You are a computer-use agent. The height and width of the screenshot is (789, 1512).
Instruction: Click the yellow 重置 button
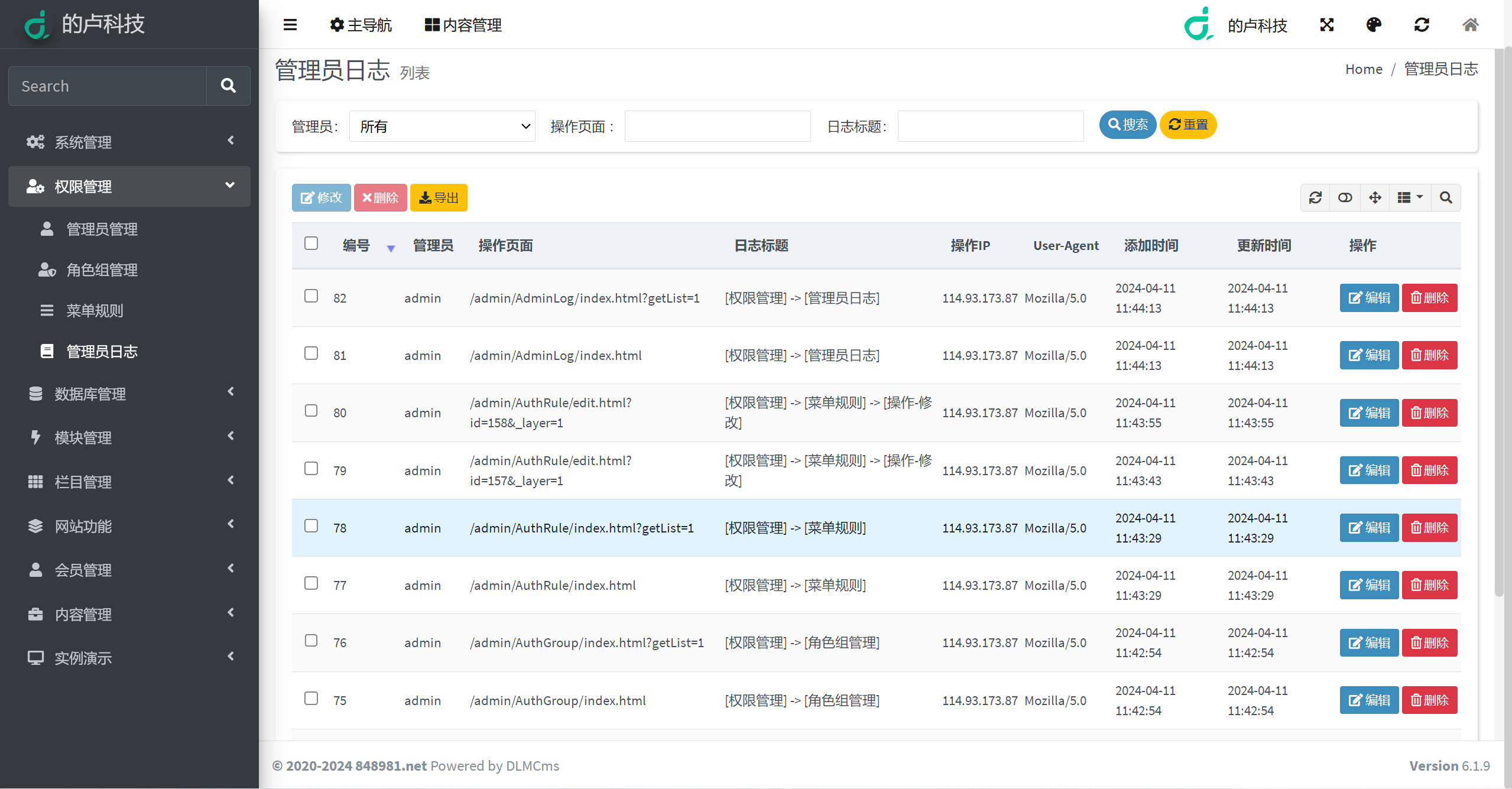(1188, 125)
